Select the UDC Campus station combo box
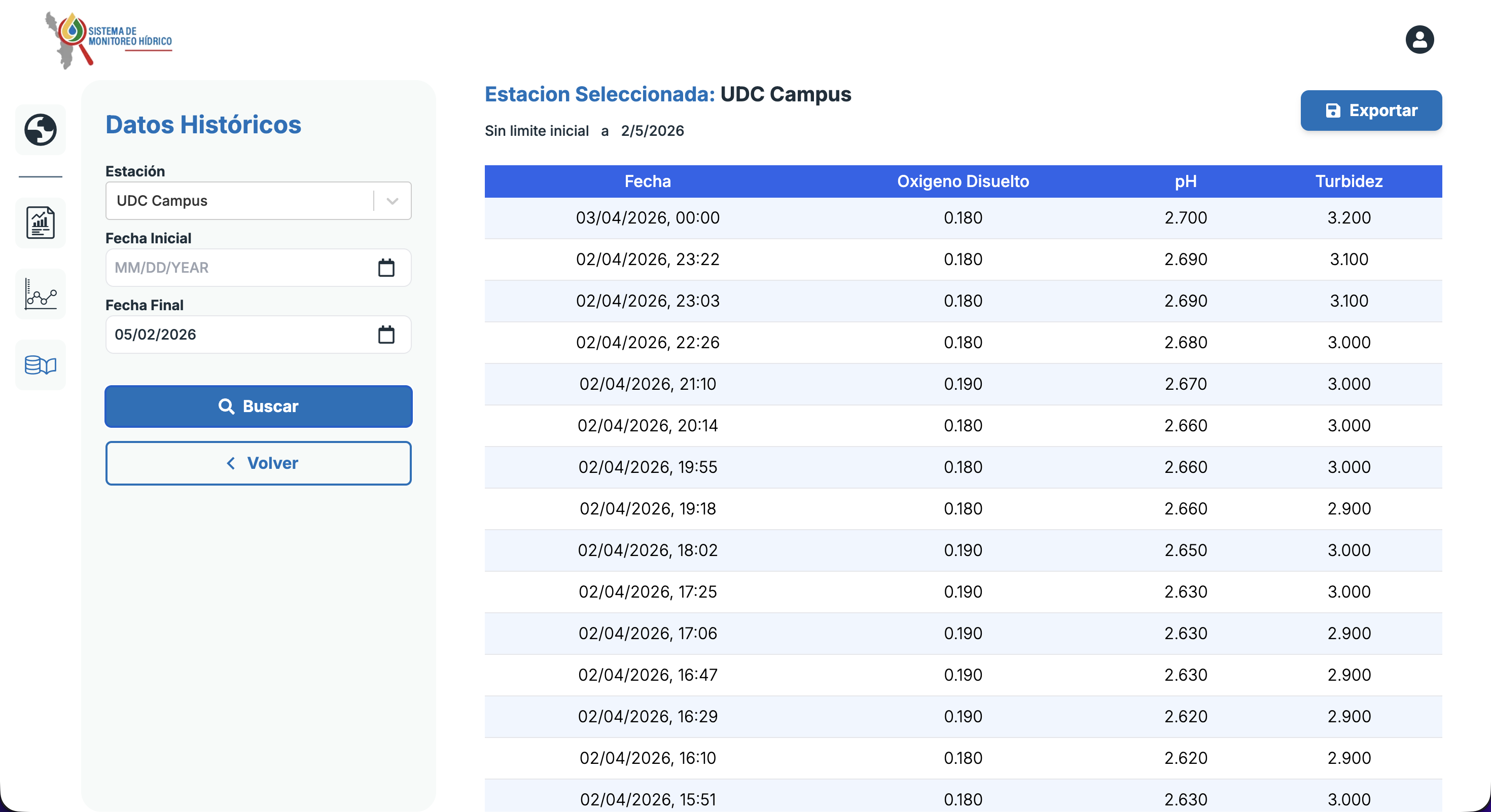Image resolution: width=1491 pixels, height=812 pixels. 258,201
